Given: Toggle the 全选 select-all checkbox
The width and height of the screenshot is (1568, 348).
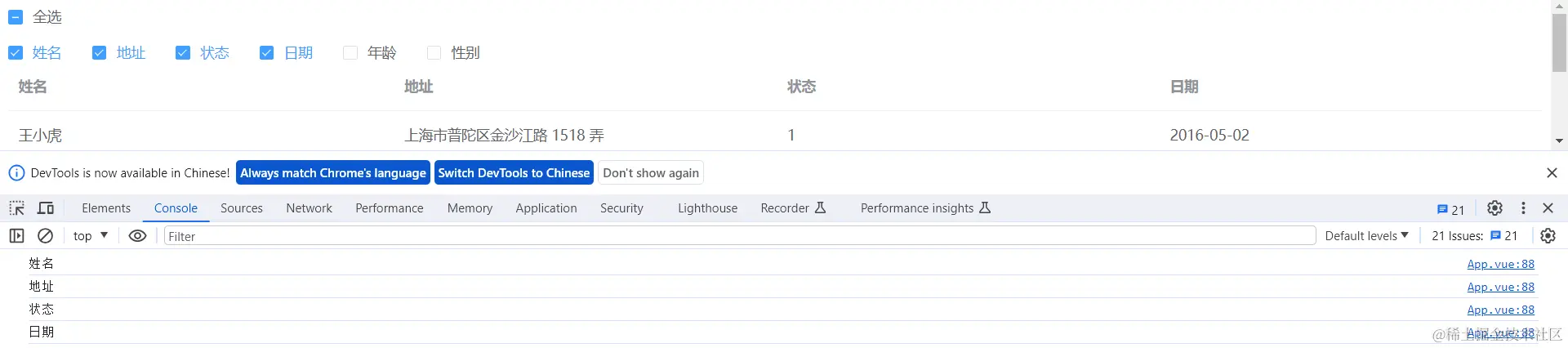Looking at the screenshot, I should [x=16, y=17].
